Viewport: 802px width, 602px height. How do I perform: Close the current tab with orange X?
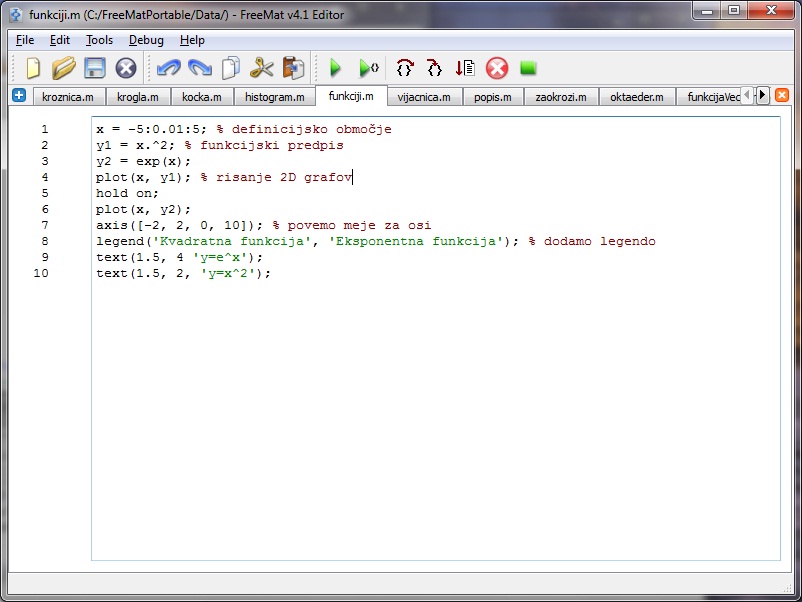[782, 95]
